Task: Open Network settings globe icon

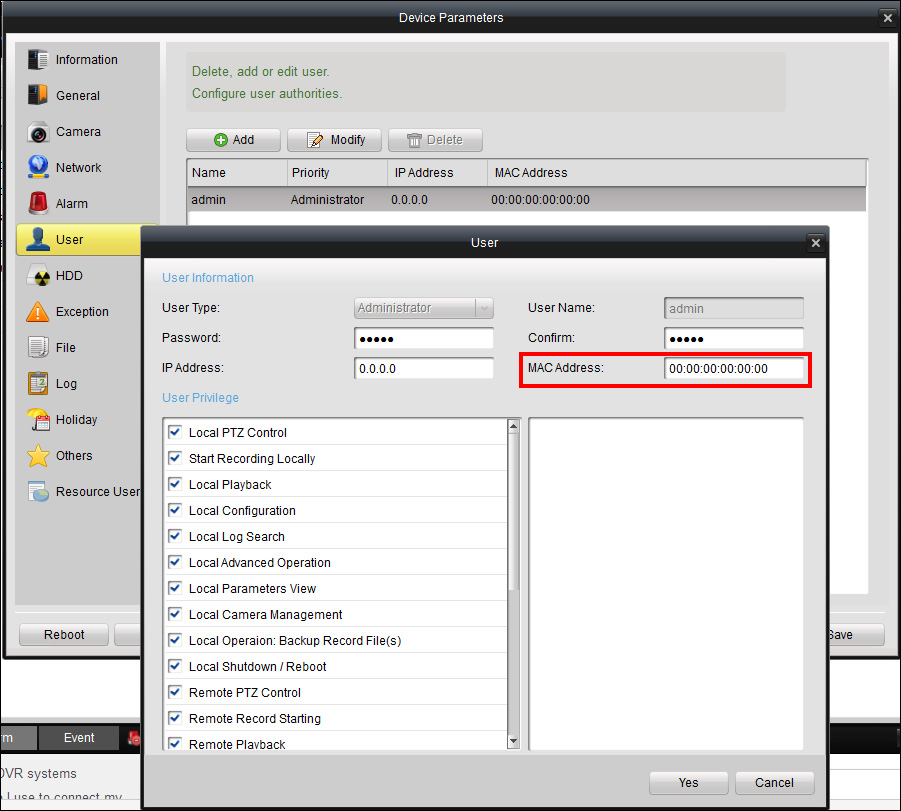Action: tap(38, 167)
